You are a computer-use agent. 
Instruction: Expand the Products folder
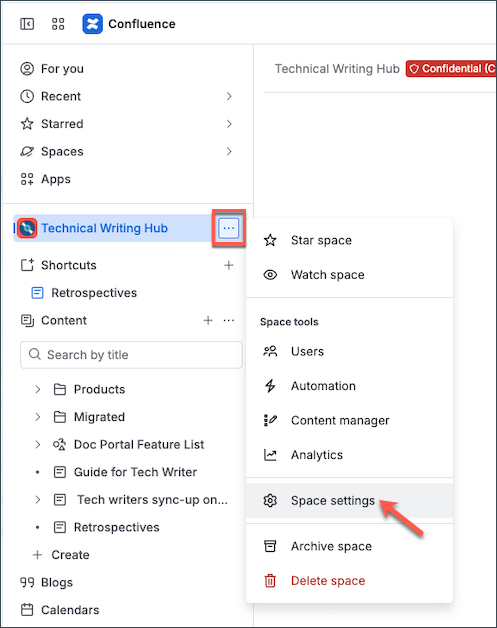38,389
